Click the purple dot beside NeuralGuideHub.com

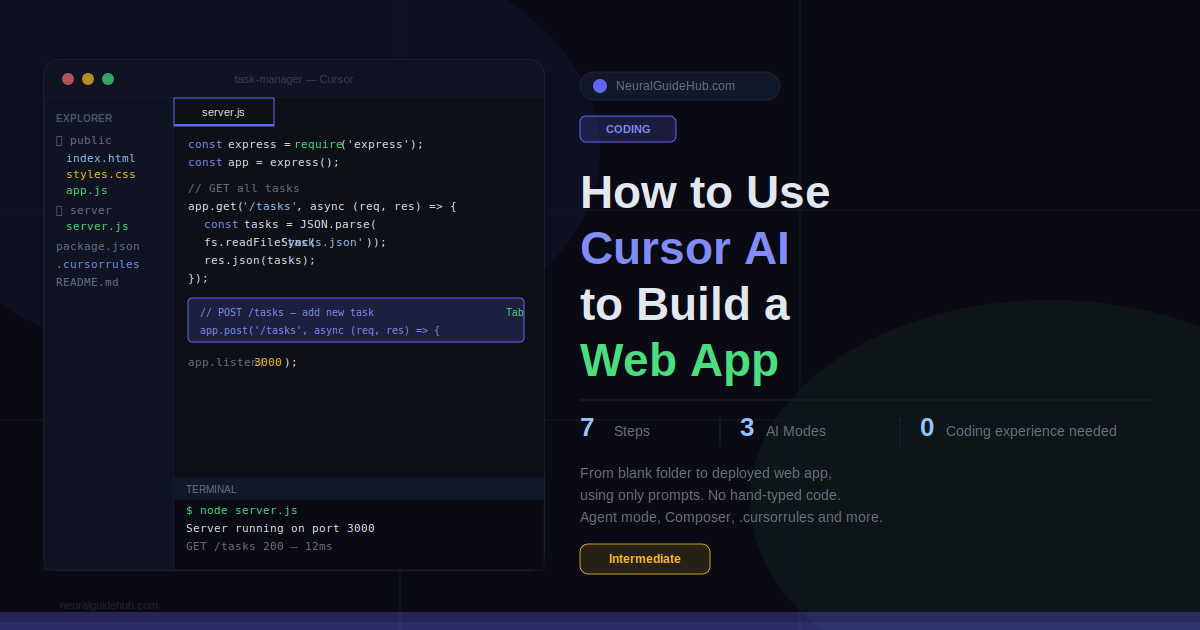pos(600,86)
